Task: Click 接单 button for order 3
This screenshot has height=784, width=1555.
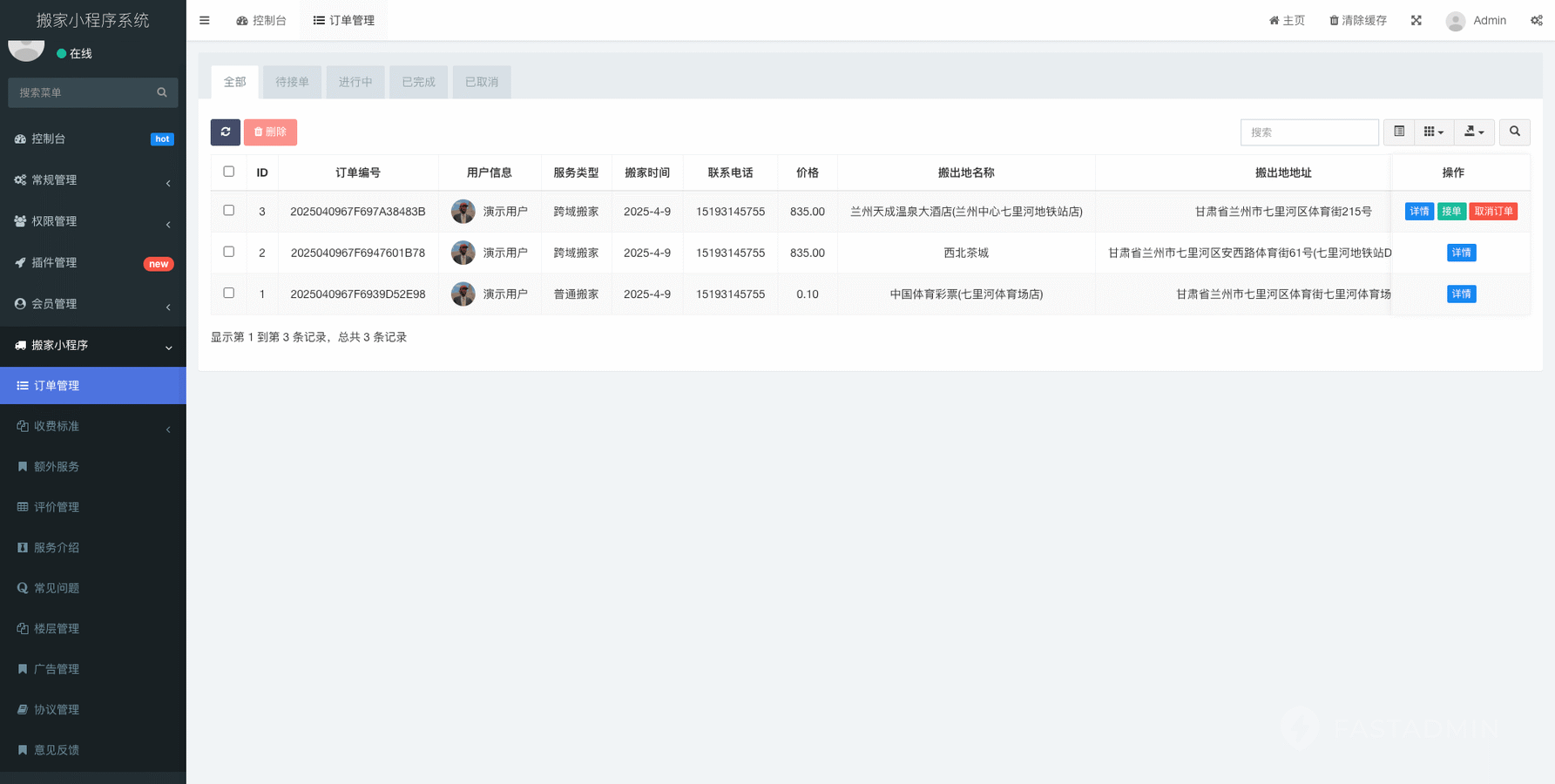Action: (x=1451, y=212)
